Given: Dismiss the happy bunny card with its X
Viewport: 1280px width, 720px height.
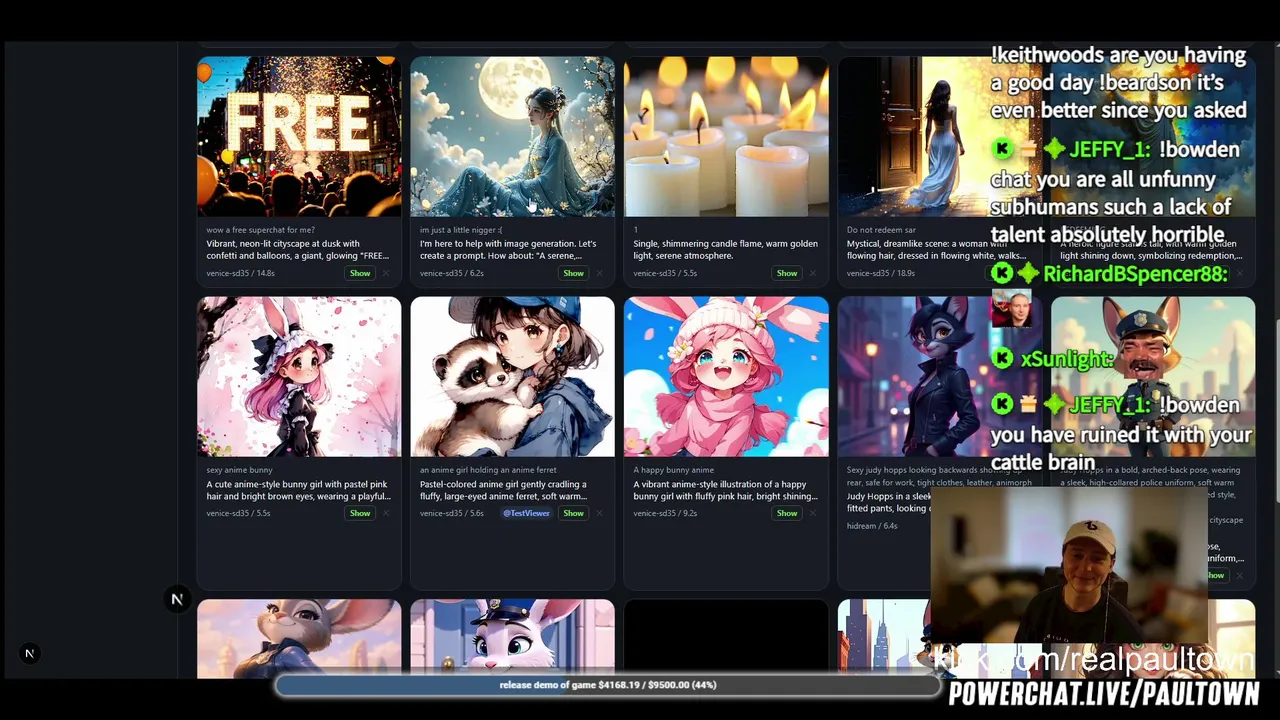Looking at the screenshot, I should [x=813, y=513].
